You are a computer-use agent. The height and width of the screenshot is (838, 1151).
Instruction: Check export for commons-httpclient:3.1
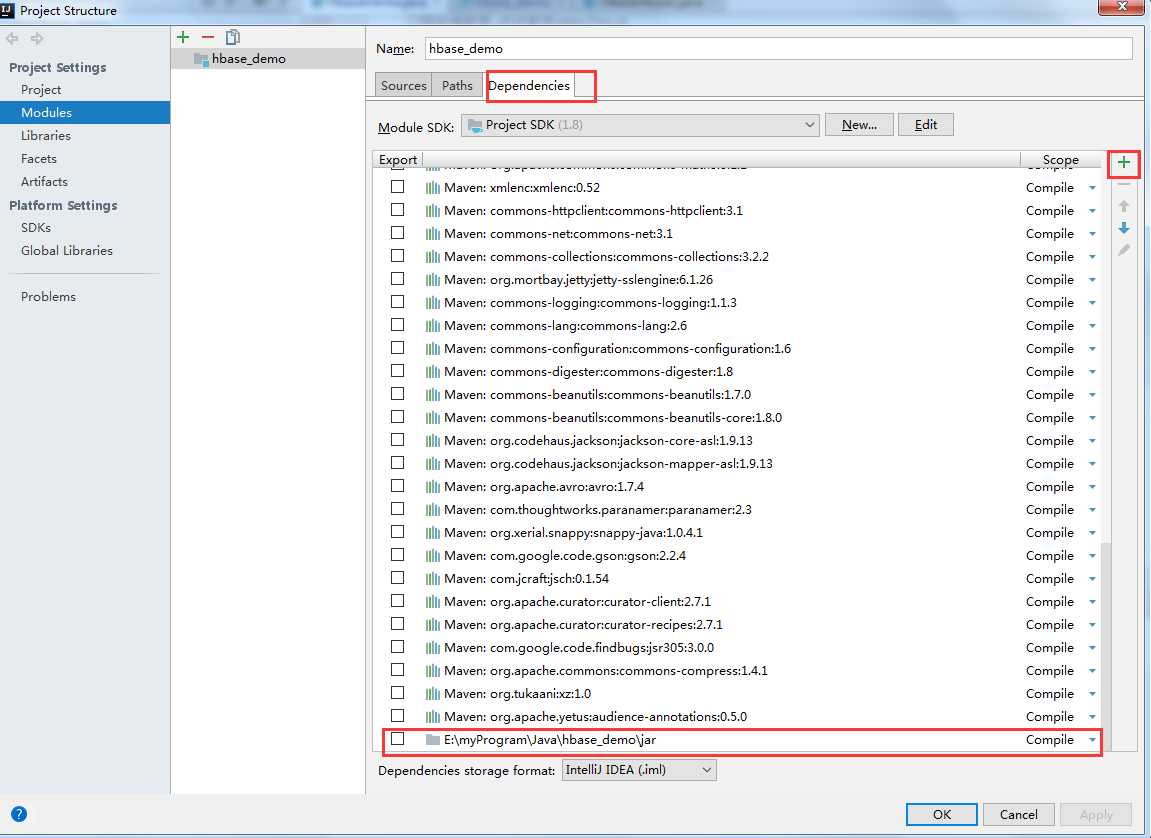[397, 210]
